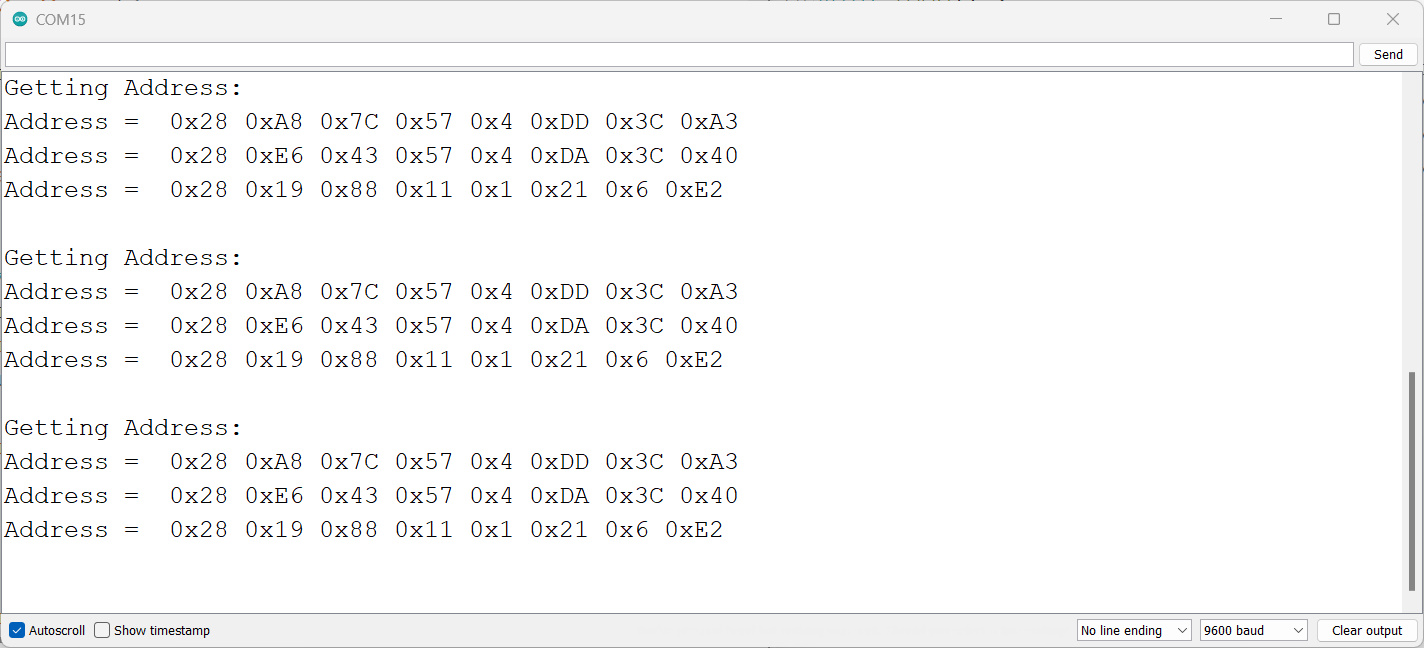Click the Send button

[1388, 54]
